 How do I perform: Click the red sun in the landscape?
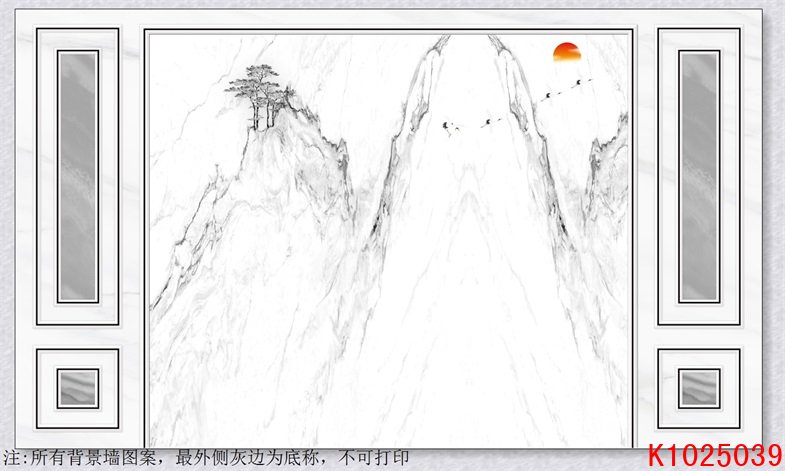pos(567,52)
